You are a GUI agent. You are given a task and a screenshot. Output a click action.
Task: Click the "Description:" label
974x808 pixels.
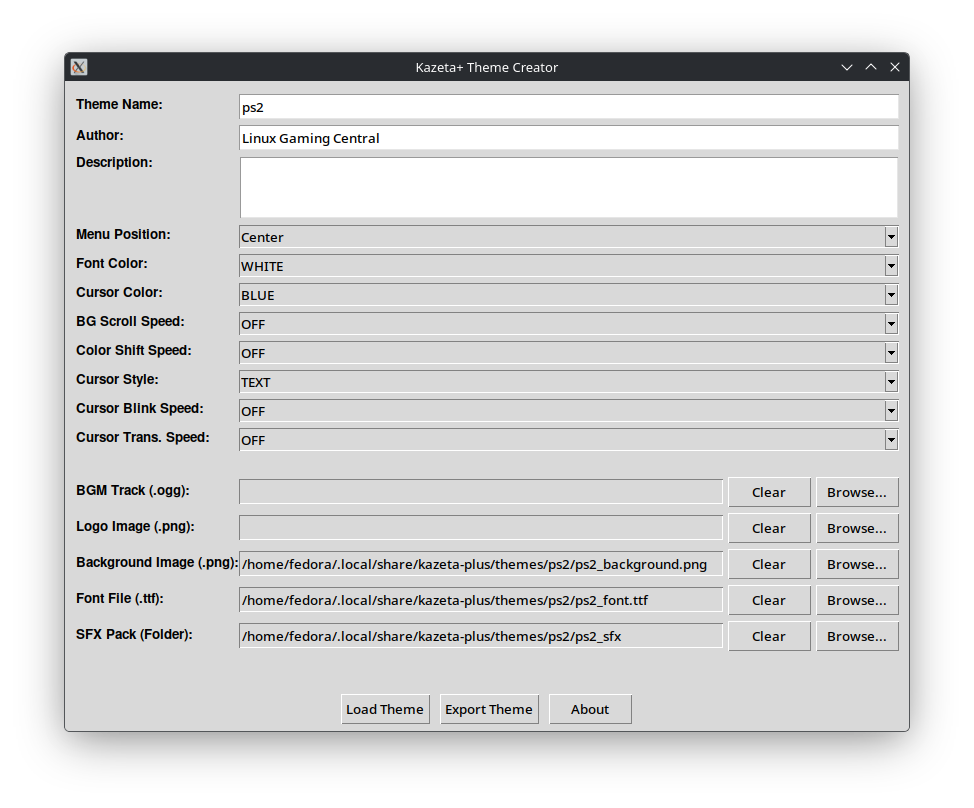coord(114,163)
